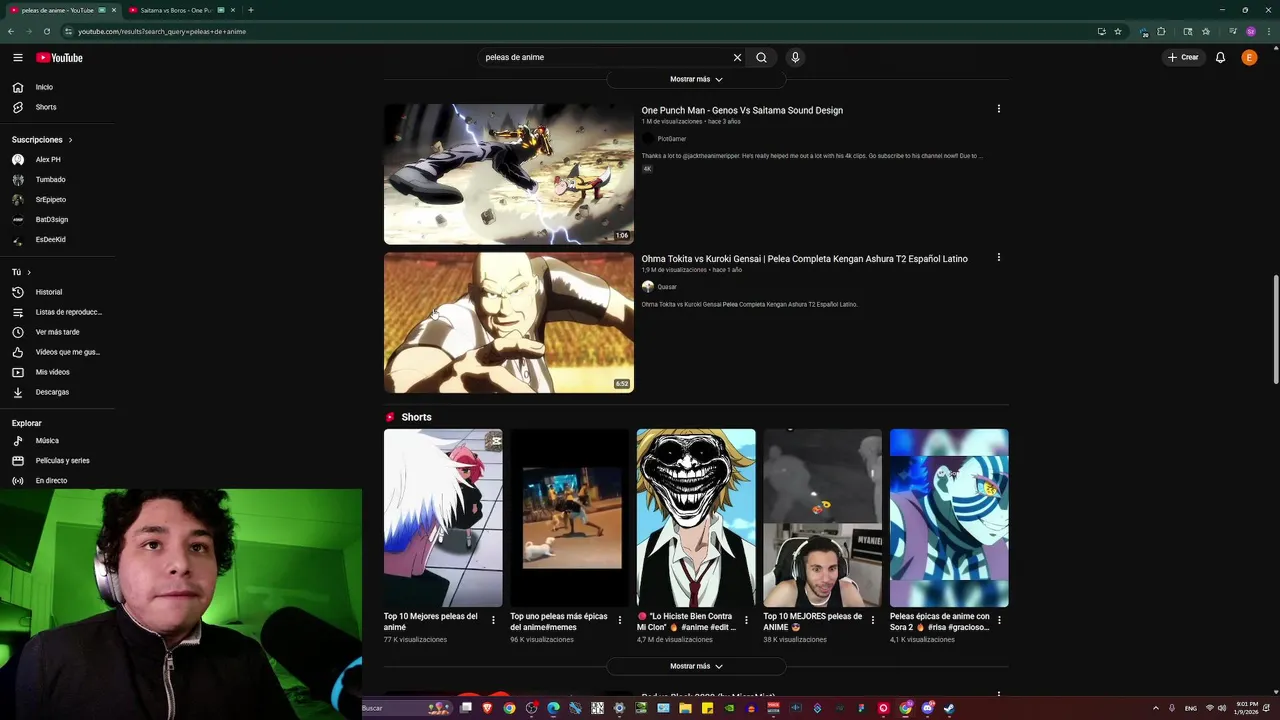Open the Top 10 Mejores peleas short thumbnail
1280x720 pixels.
(443, 518)
